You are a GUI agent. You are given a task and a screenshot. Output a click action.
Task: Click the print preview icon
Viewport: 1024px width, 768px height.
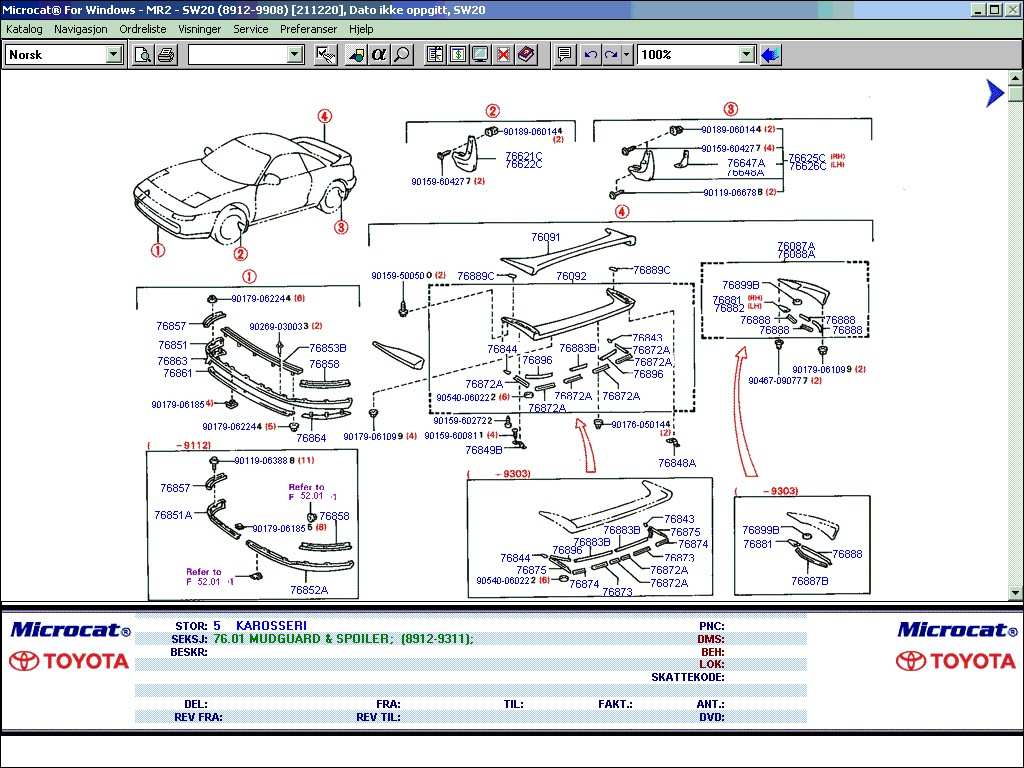pos(142,54)
